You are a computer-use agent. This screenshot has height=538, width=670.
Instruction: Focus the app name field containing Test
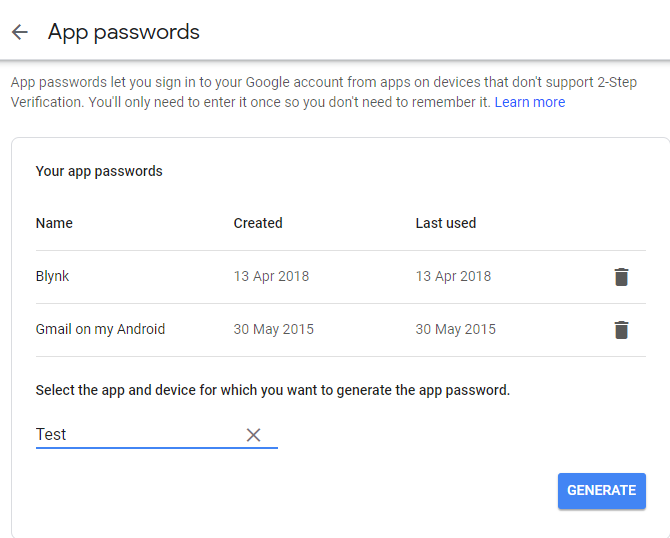pyautogui.click(x=135, y=435)
